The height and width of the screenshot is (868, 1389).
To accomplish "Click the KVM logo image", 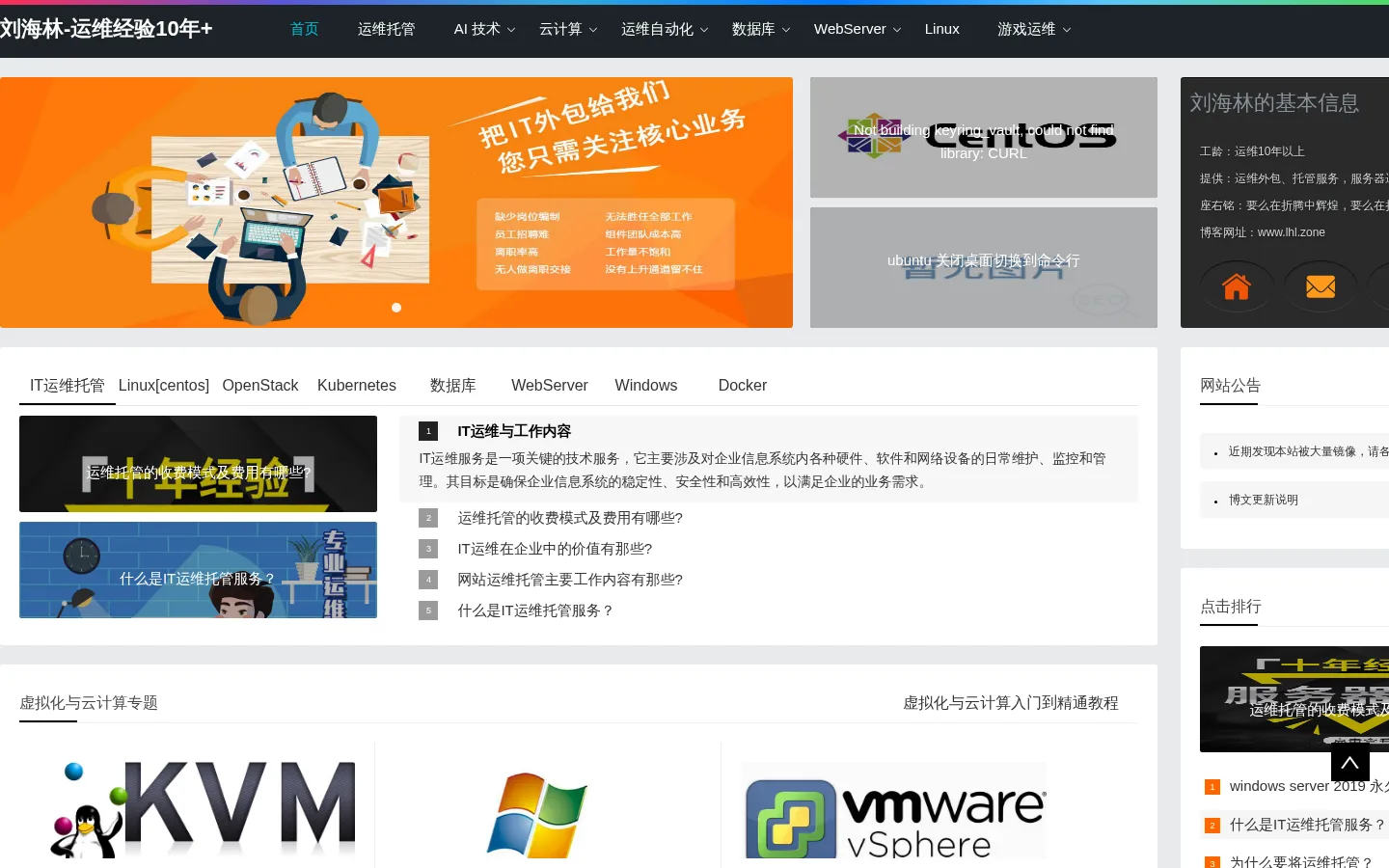I will coord(203,808).
